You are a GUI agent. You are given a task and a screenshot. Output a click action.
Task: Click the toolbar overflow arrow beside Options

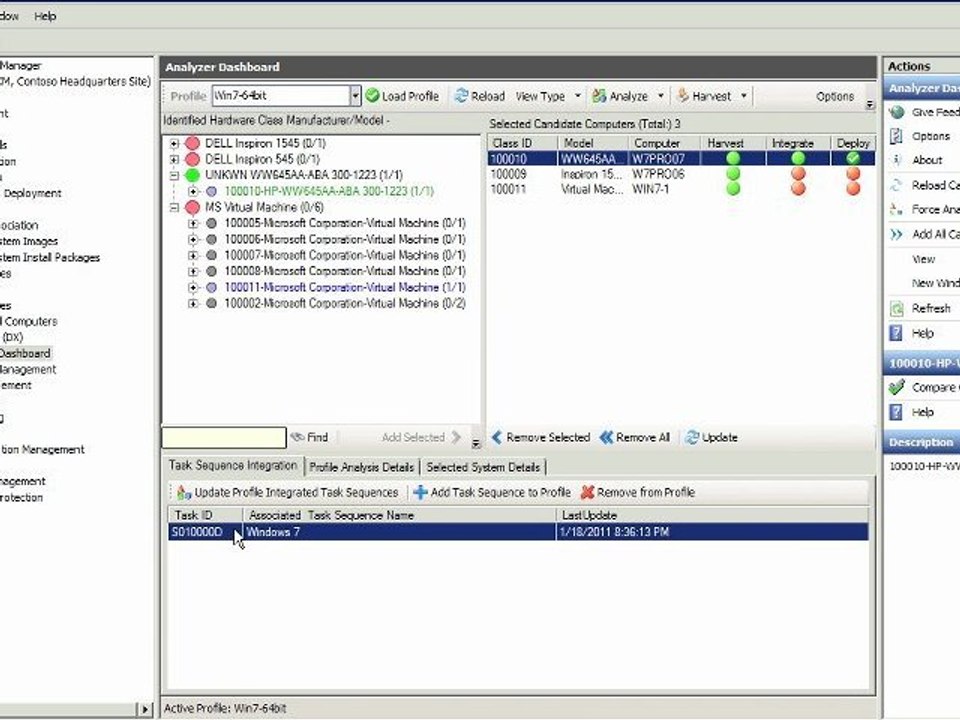[x=869, y=104]
